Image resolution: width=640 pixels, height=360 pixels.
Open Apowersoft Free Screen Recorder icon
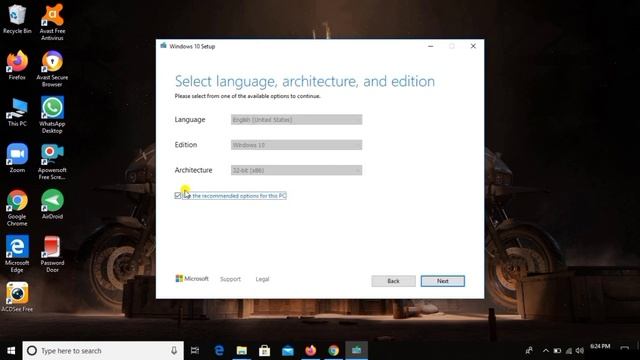(52, 161)
